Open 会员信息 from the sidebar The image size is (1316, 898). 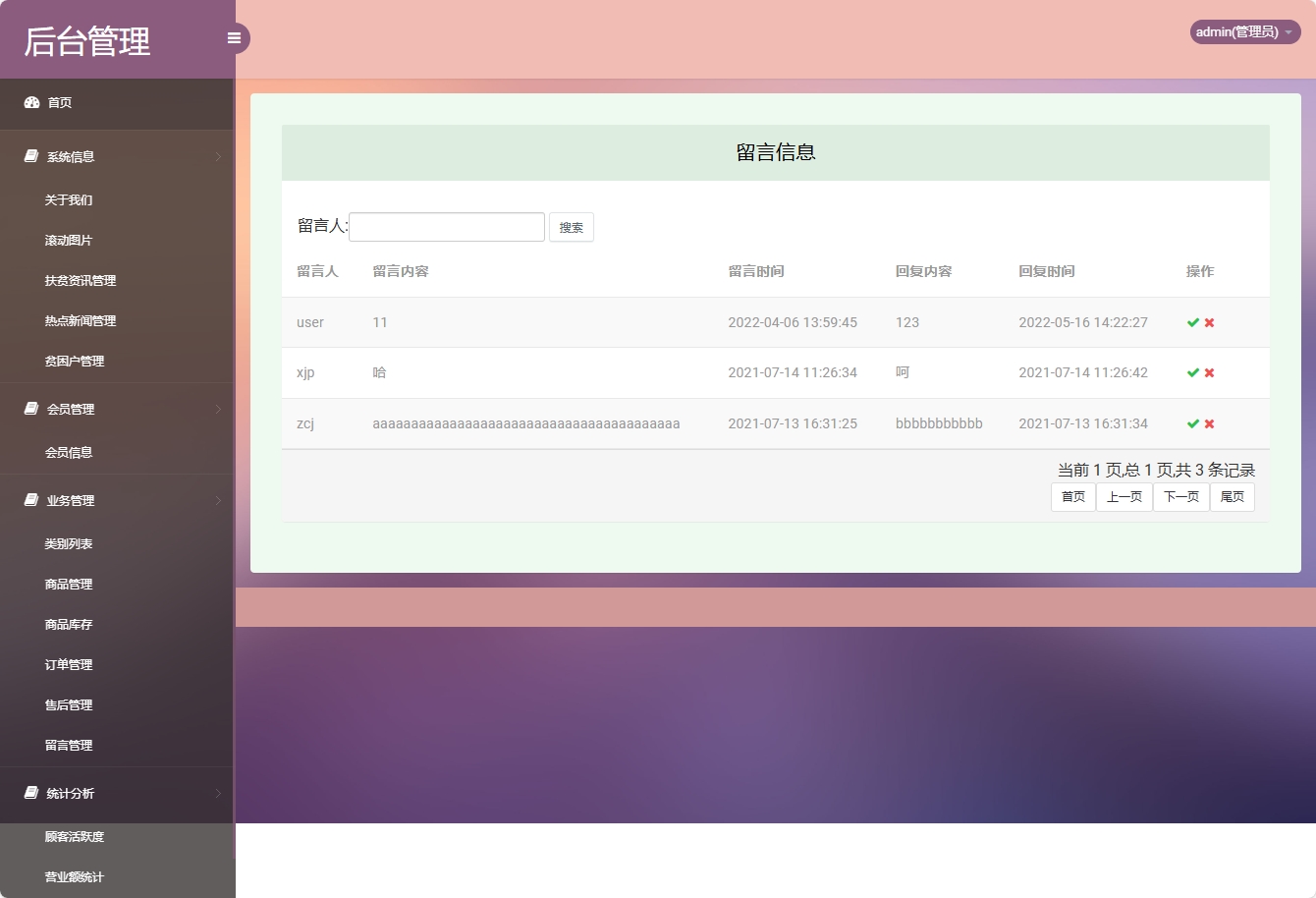pyautogui.click(x=71, y=452)
